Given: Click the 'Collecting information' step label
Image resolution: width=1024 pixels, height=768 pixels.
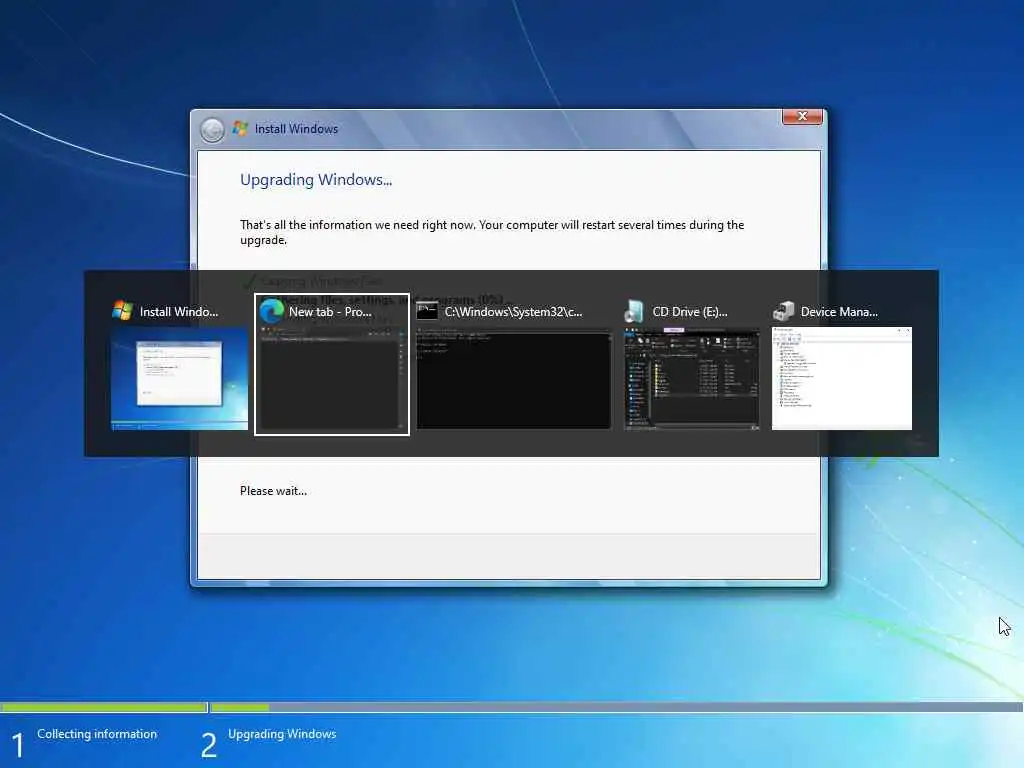Looking at the screenshot, I should [x=97, y=734].
